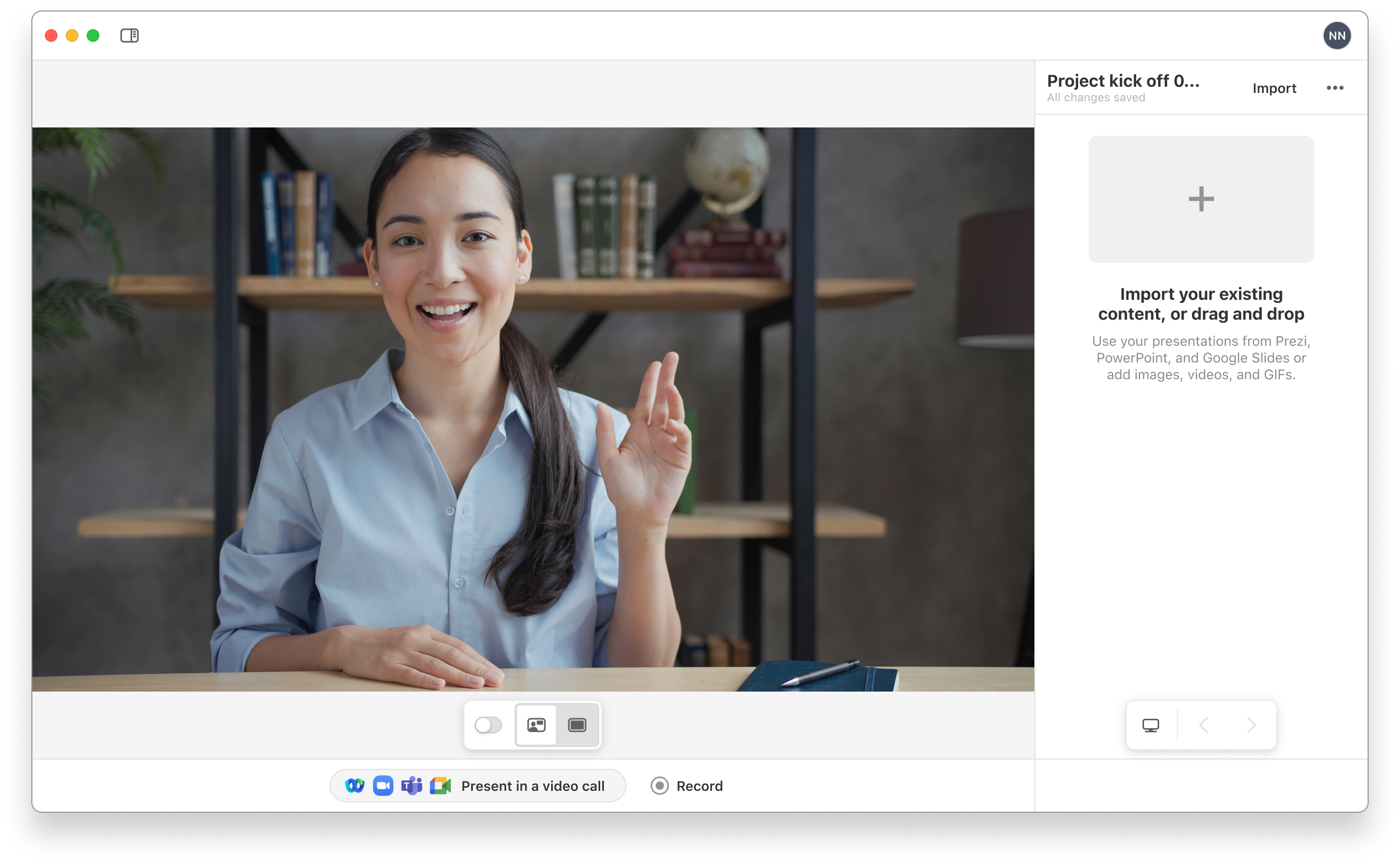Click the Record label

pos(699,786)
